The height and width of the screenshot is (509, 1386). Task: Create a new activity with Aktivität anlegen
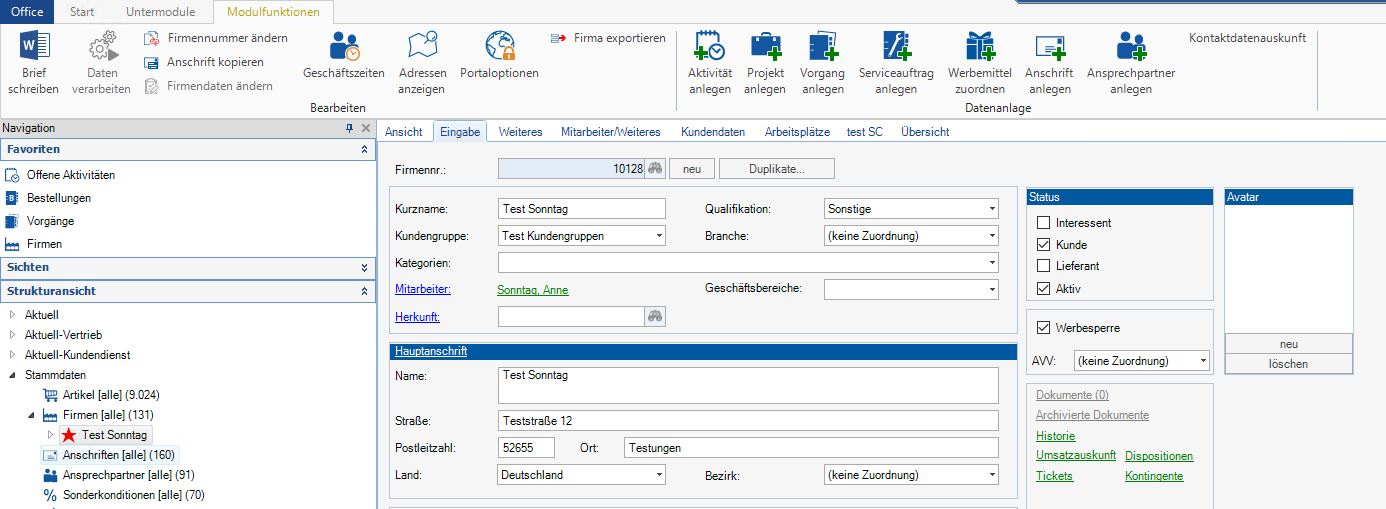pos(709,47)
